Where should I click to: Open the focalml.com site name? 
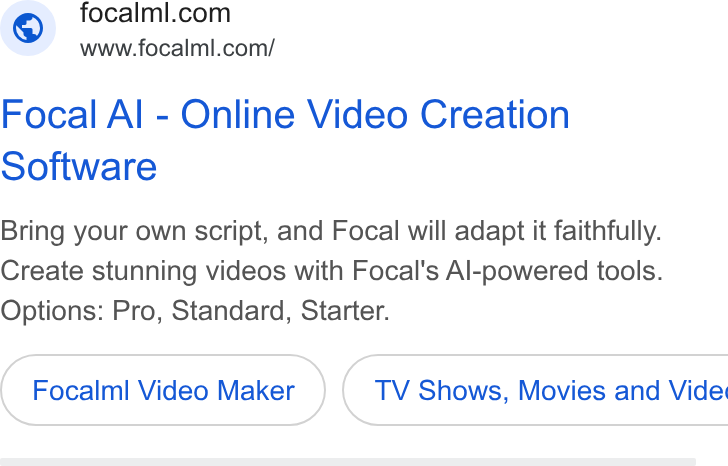(155, 13)
